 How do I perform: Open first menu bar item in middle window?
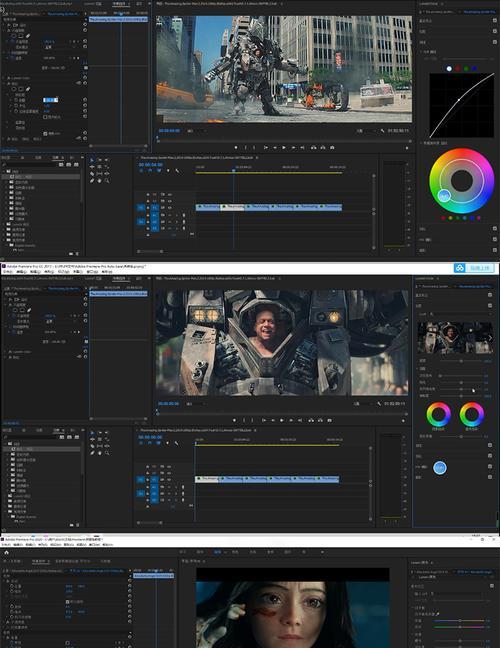point(8,272)
